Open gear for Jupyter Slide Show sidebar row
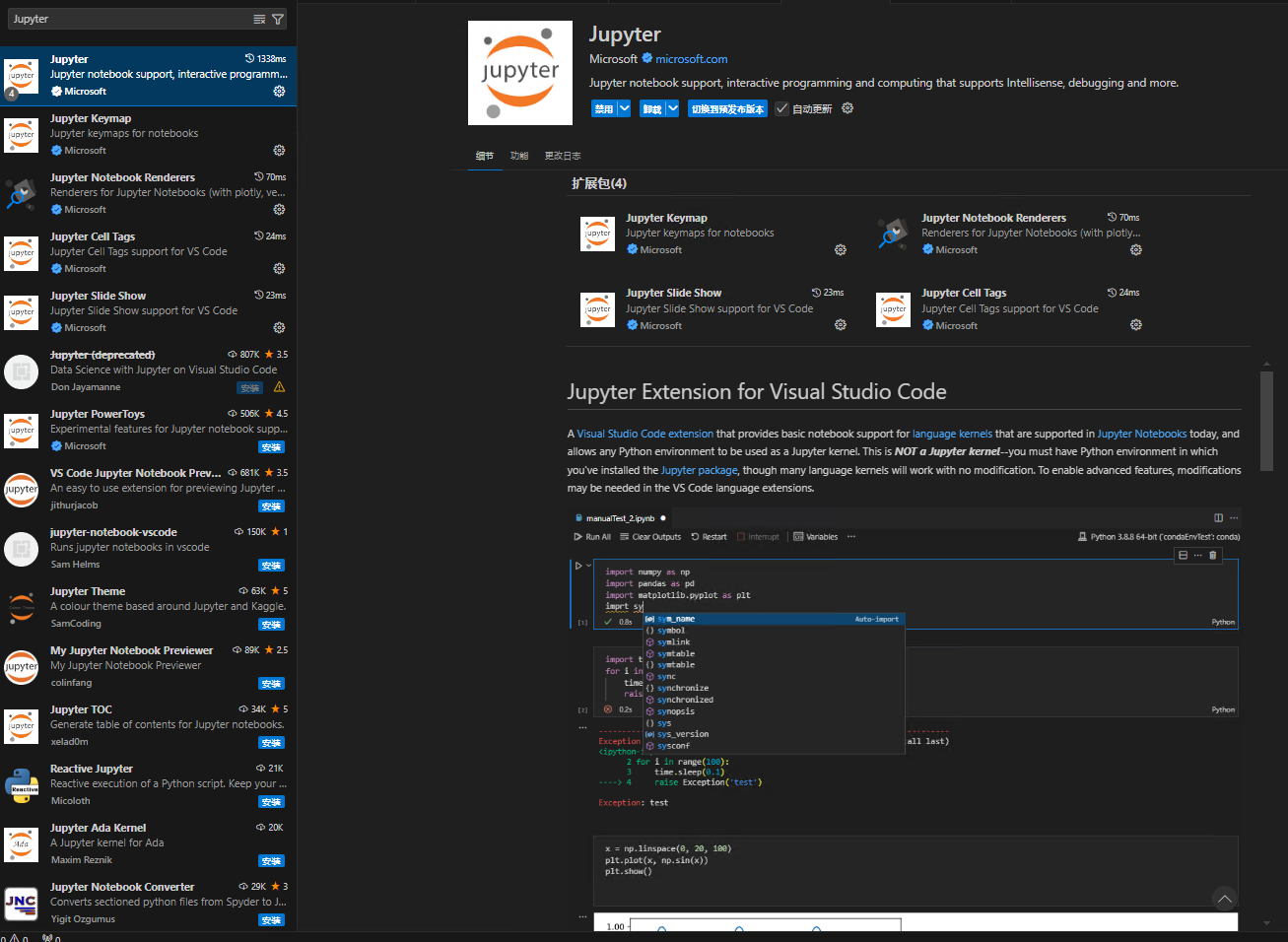Screen dimensions: 1288x942 (279, 327)
